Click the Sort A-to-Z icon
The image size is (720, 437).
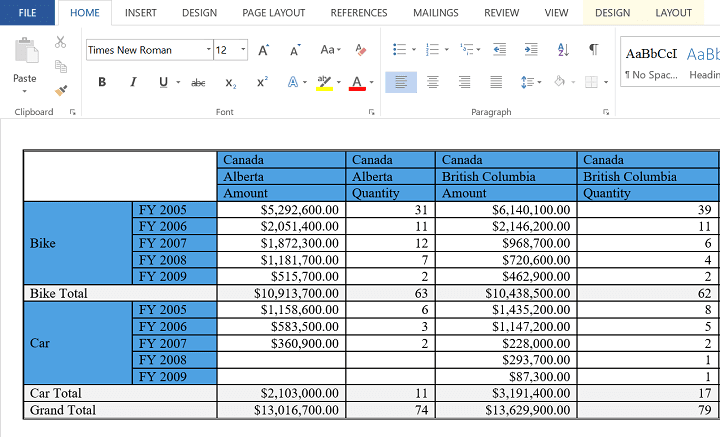563,49
